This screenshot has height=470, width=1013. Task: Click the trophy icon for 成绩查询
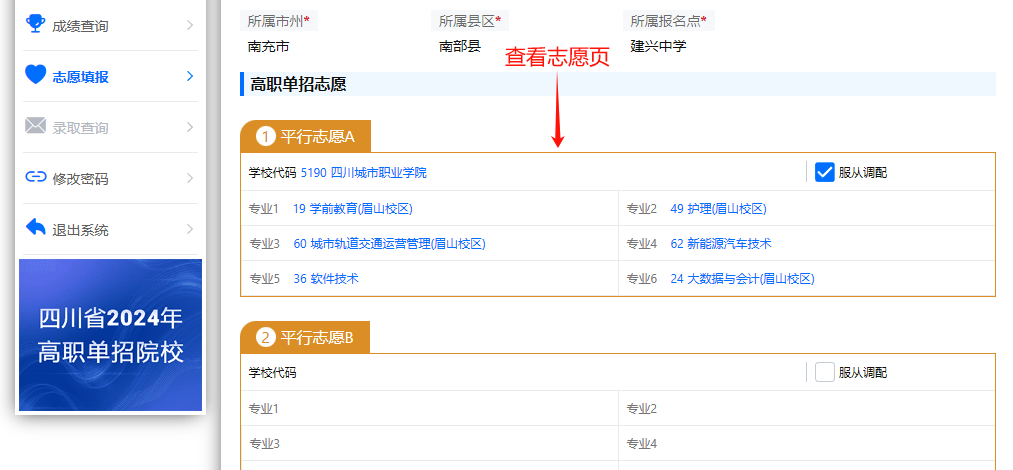[x=35, y=24]
